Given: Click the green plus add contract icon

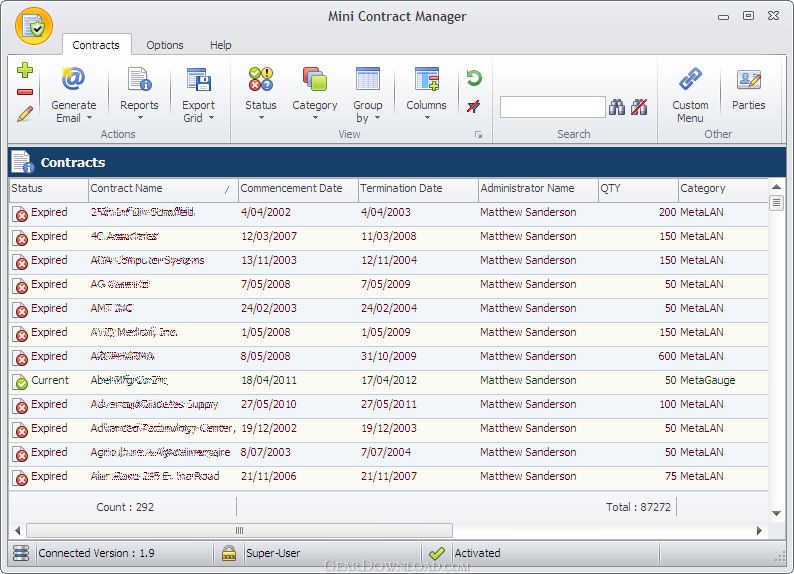Looking at the screenshot, I should click(25, 70).
